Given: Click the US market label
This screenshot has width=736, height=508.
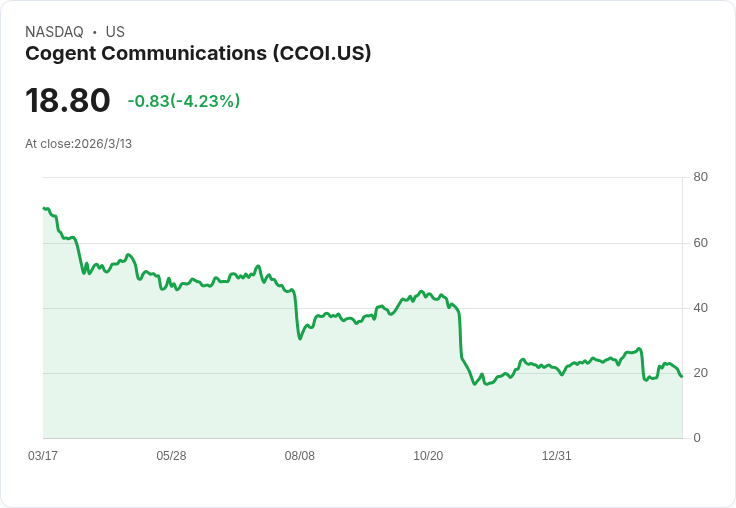Looking at the screenshot, I should 115,32.
